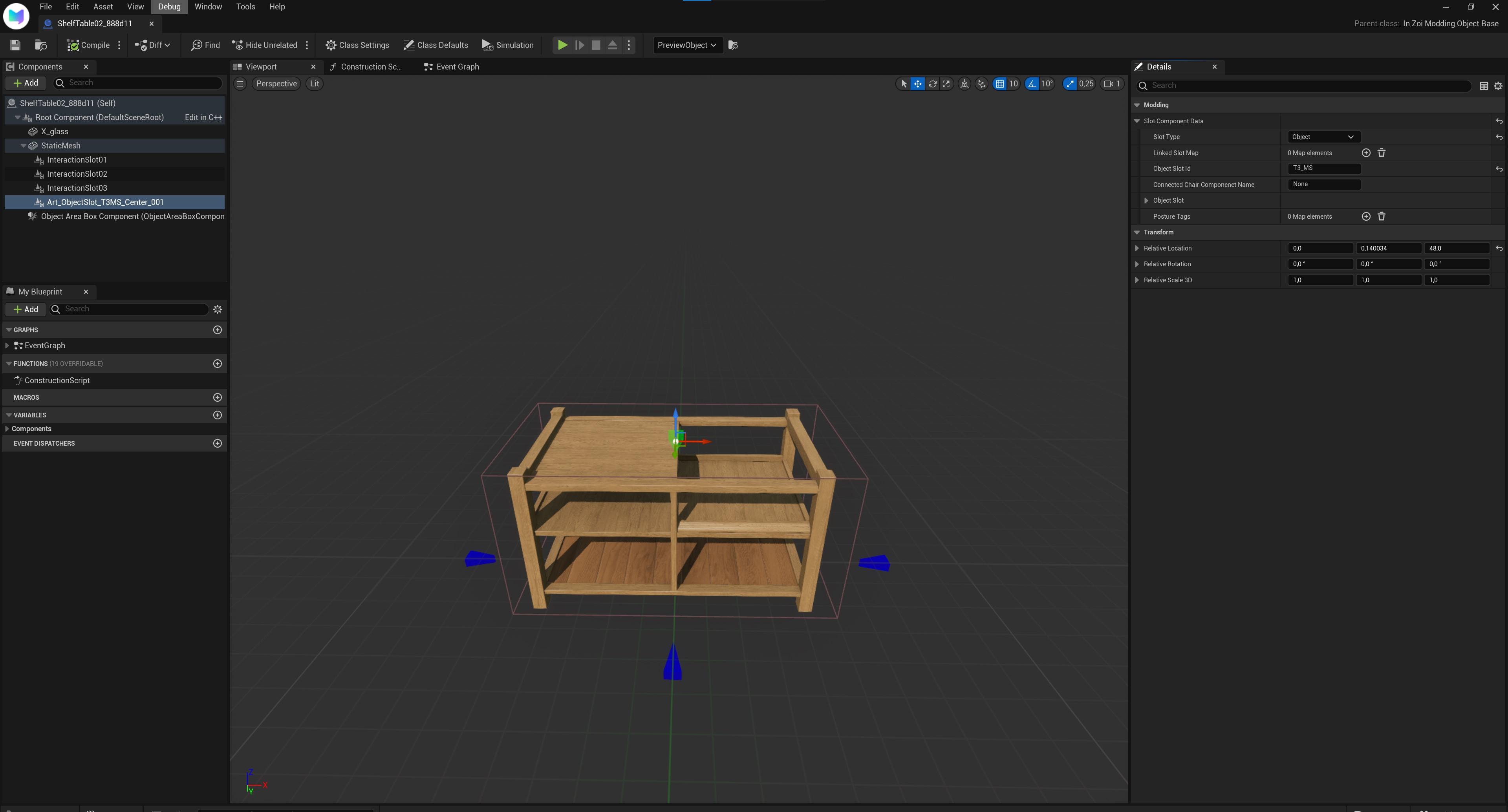
Task: Open the File menu
Action: pyautogui.click(x=46, y=6)
